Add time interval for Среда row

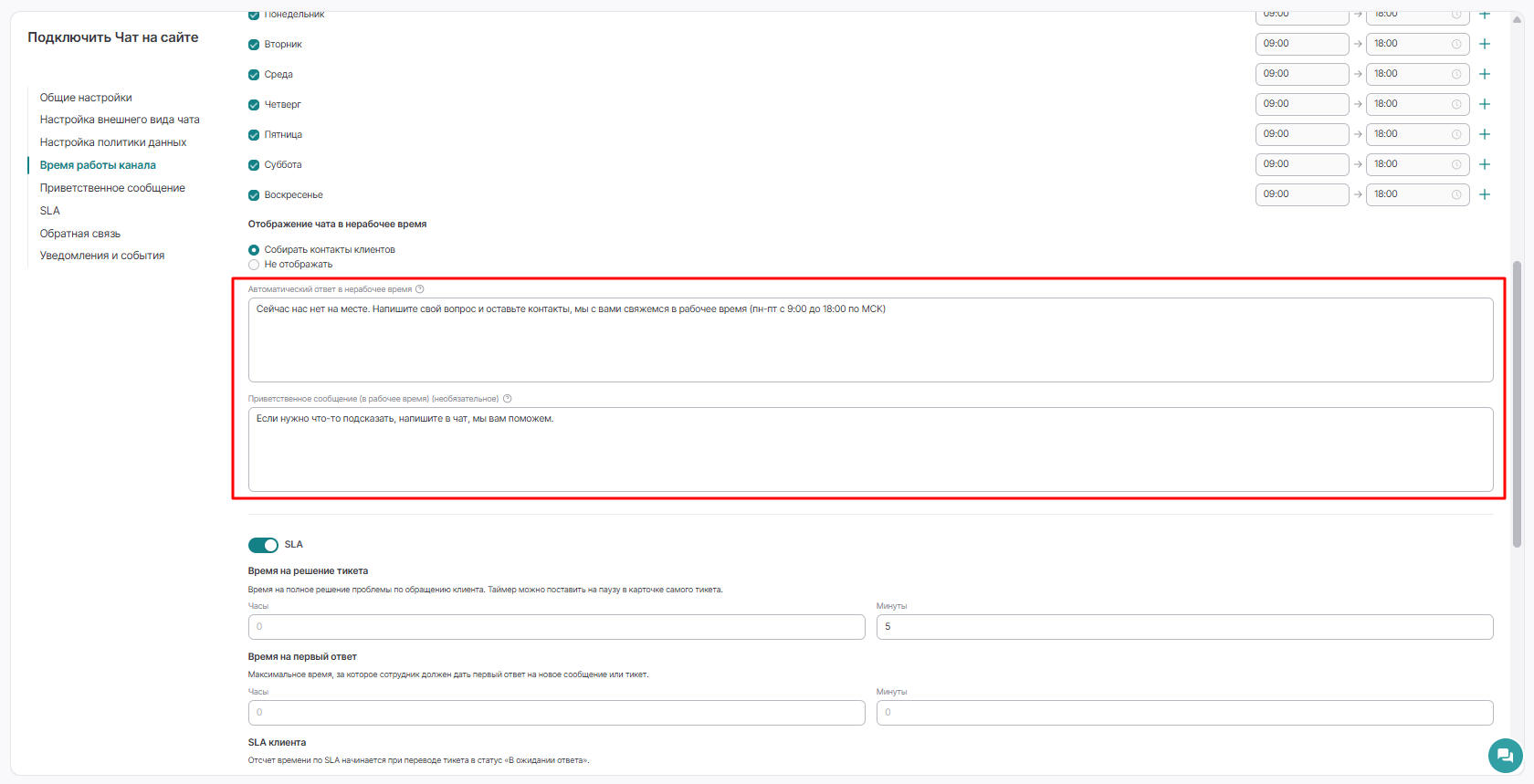click(x=1485, y=74)
